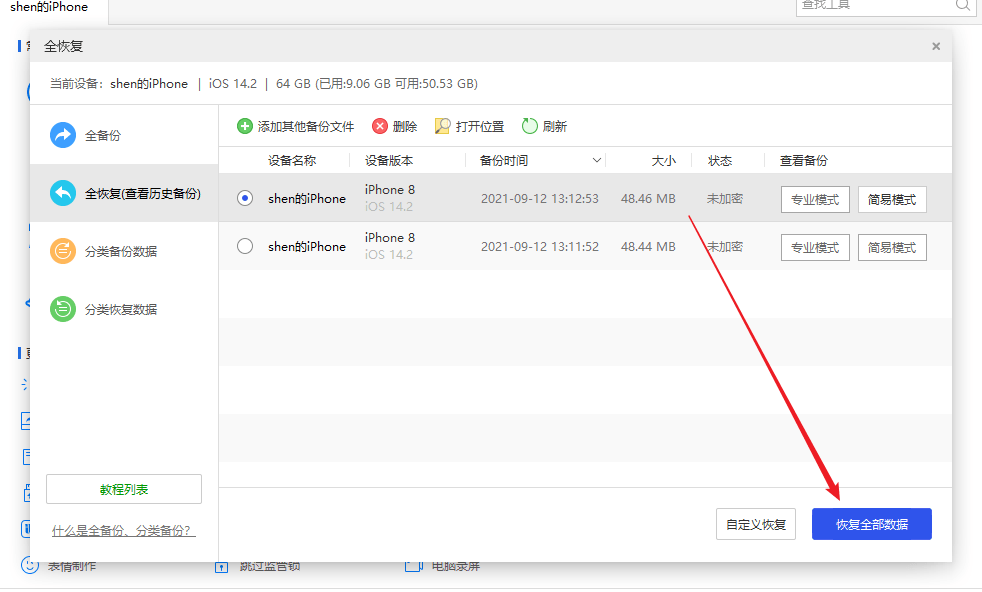Viewport: 982px width, 592px height.
Task: Click 未加密 status in the 13:12:53 row
Action: tap(725, 199)
